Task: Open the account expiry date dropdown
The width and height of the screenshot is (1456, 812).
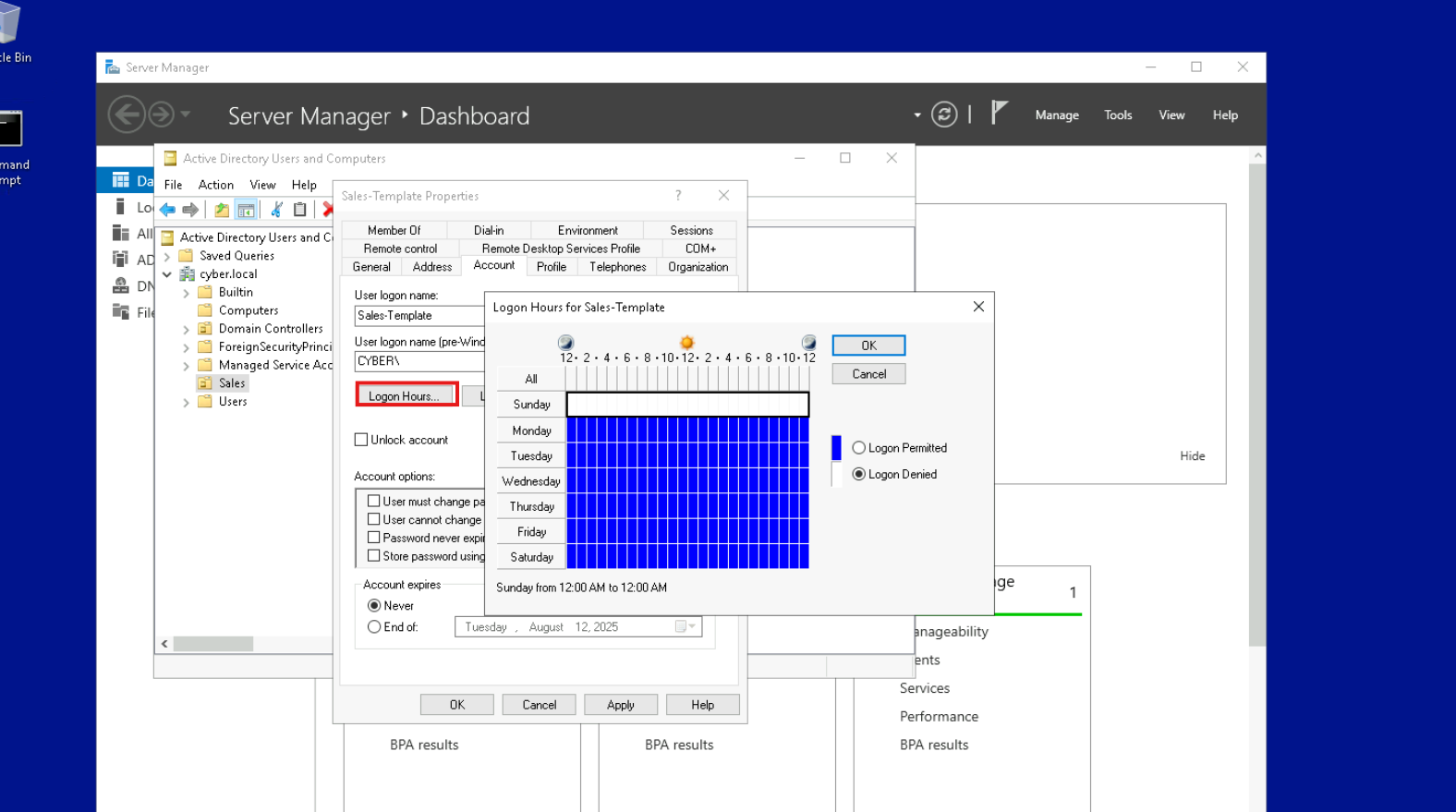Action: point(686,626)
